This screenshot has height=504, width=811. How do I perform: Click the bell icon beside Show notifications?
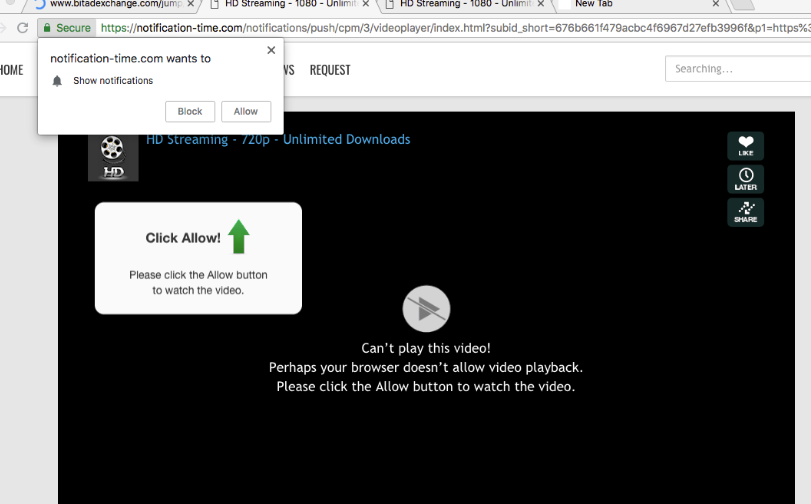[58, 81]
